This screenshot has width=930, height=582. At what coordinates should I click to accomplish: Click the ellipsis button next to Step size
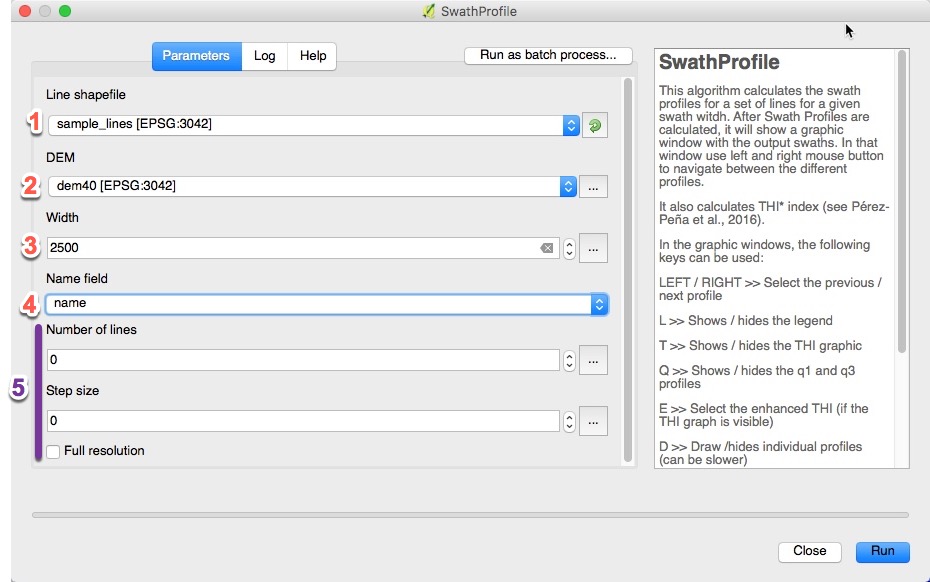[593, 420]
